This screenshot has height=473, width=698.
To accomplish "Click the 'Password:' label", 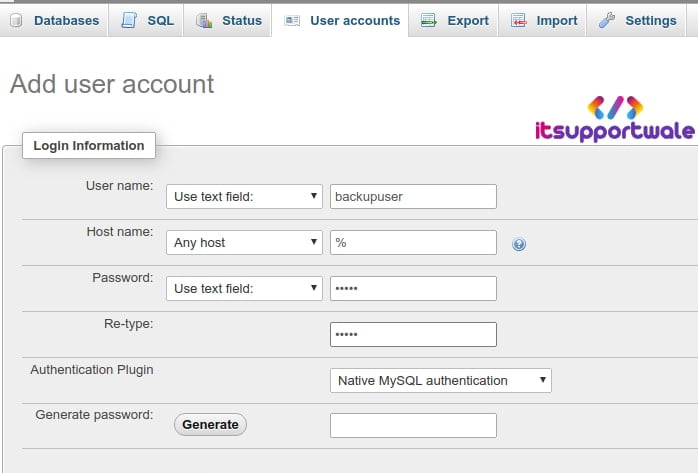I will [x=122, y=278].
